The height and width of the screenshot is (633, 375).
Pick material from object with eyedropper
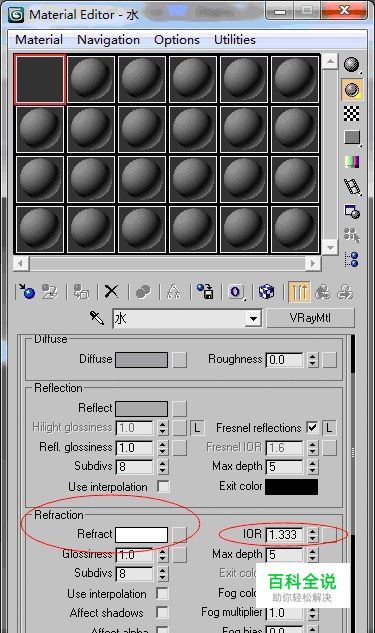pyautogui.click(x=97, y=318)
